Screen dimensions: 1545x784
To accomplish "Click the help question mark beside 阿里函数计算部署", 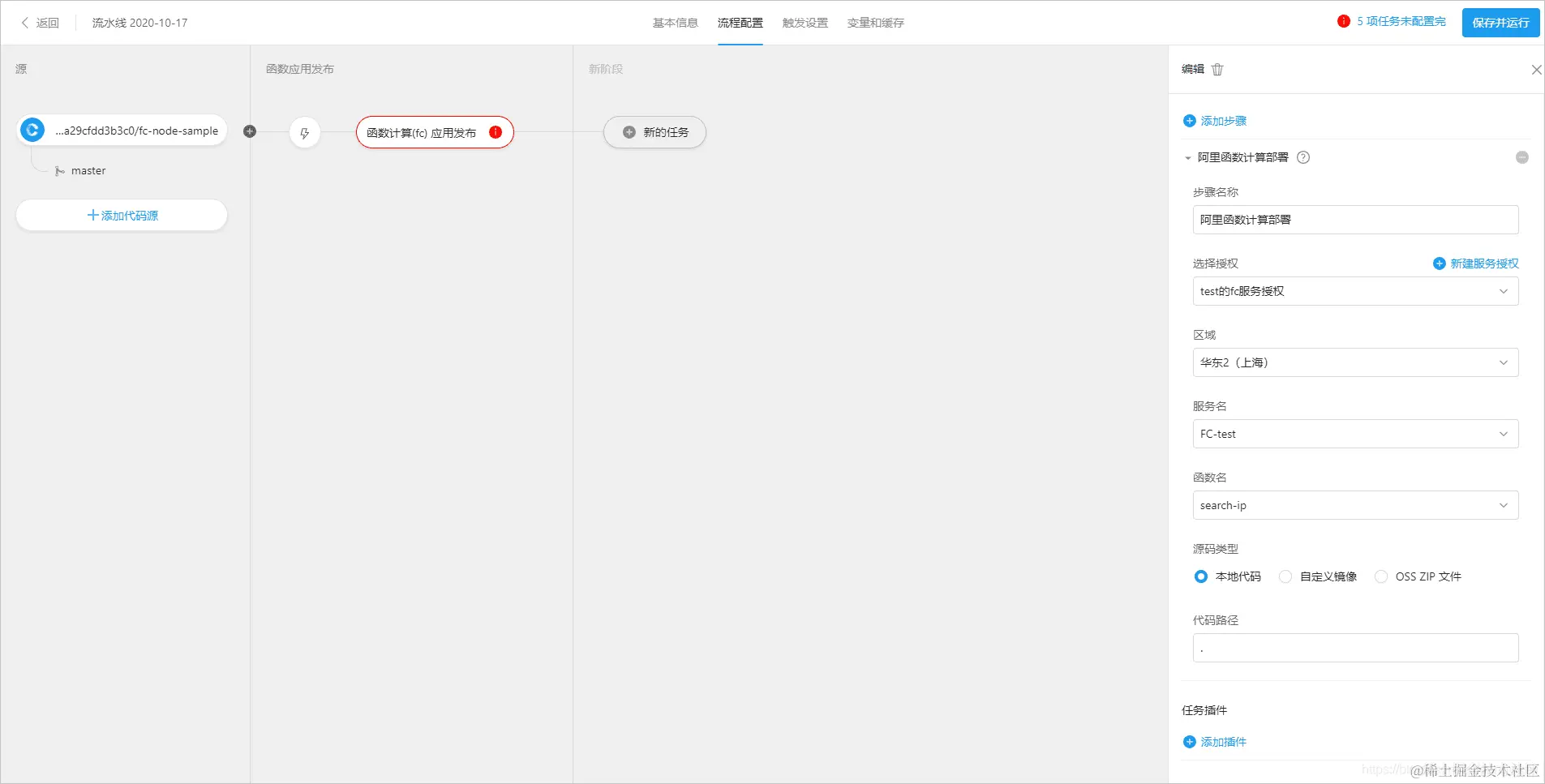I will 1303,157.
